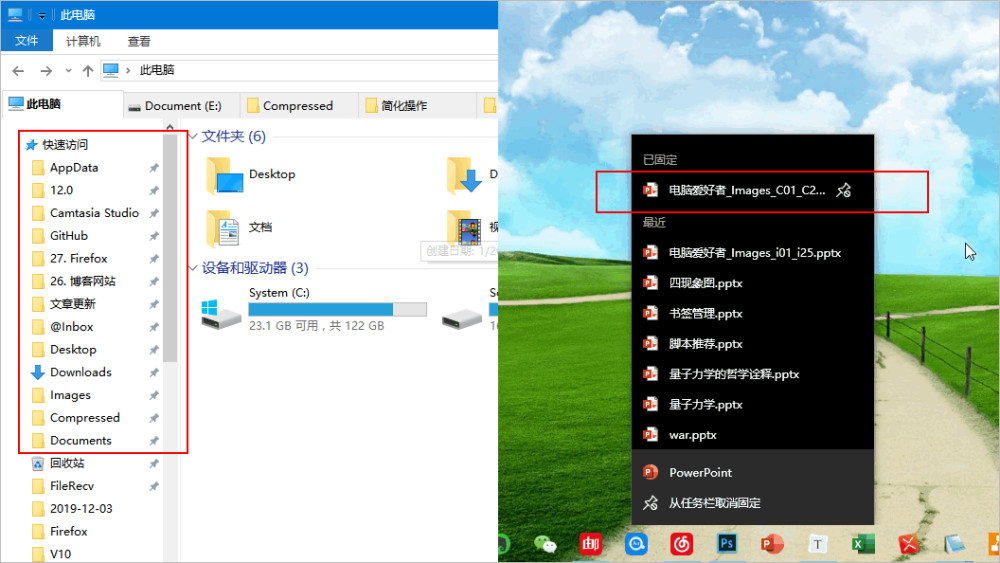Launch Photoshop from the taskbar
The image size is (1000, 563).
[726, 543]
